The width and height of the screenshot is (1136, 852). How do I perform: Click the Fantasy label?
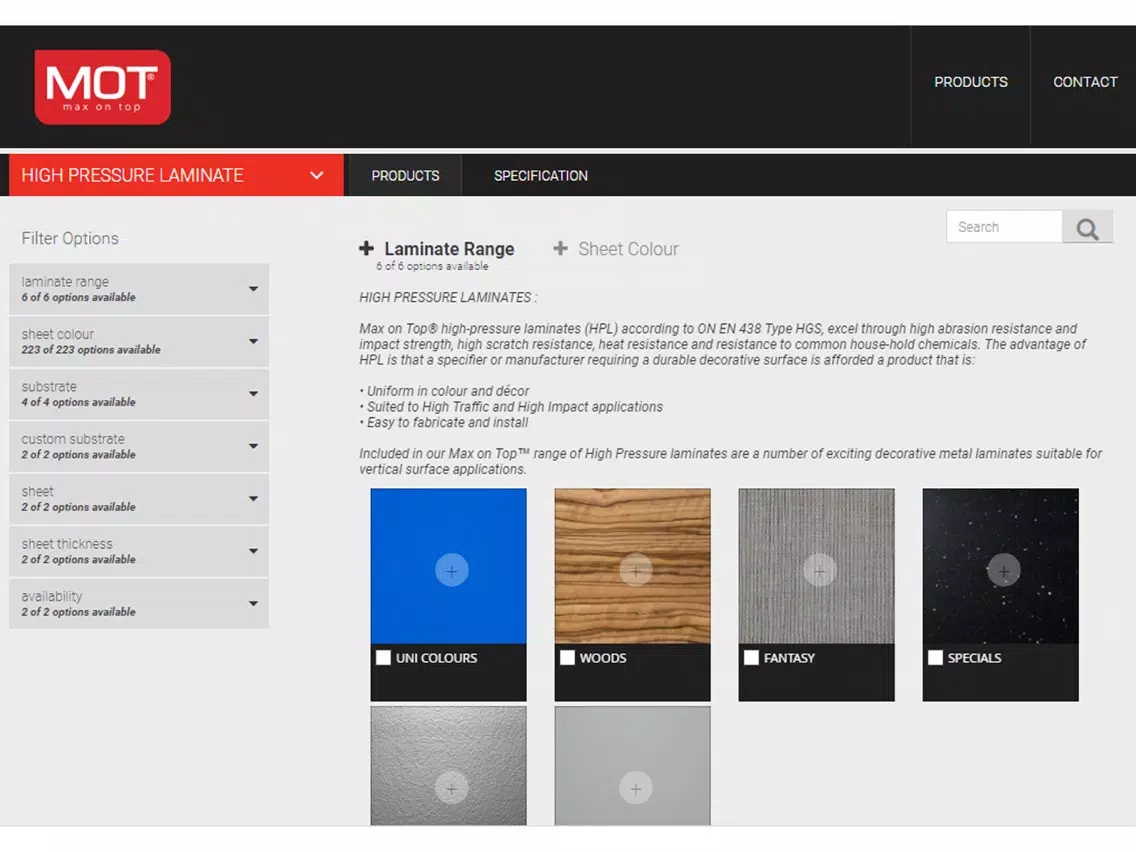pyautogui.click(x=789, y=658)
